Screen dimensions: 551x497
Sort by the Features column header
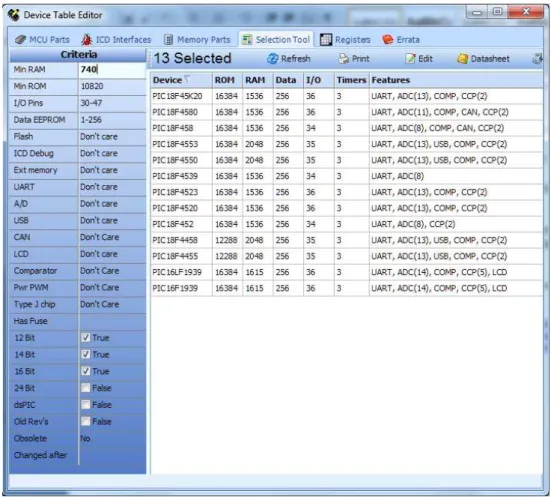click(456, 80)
